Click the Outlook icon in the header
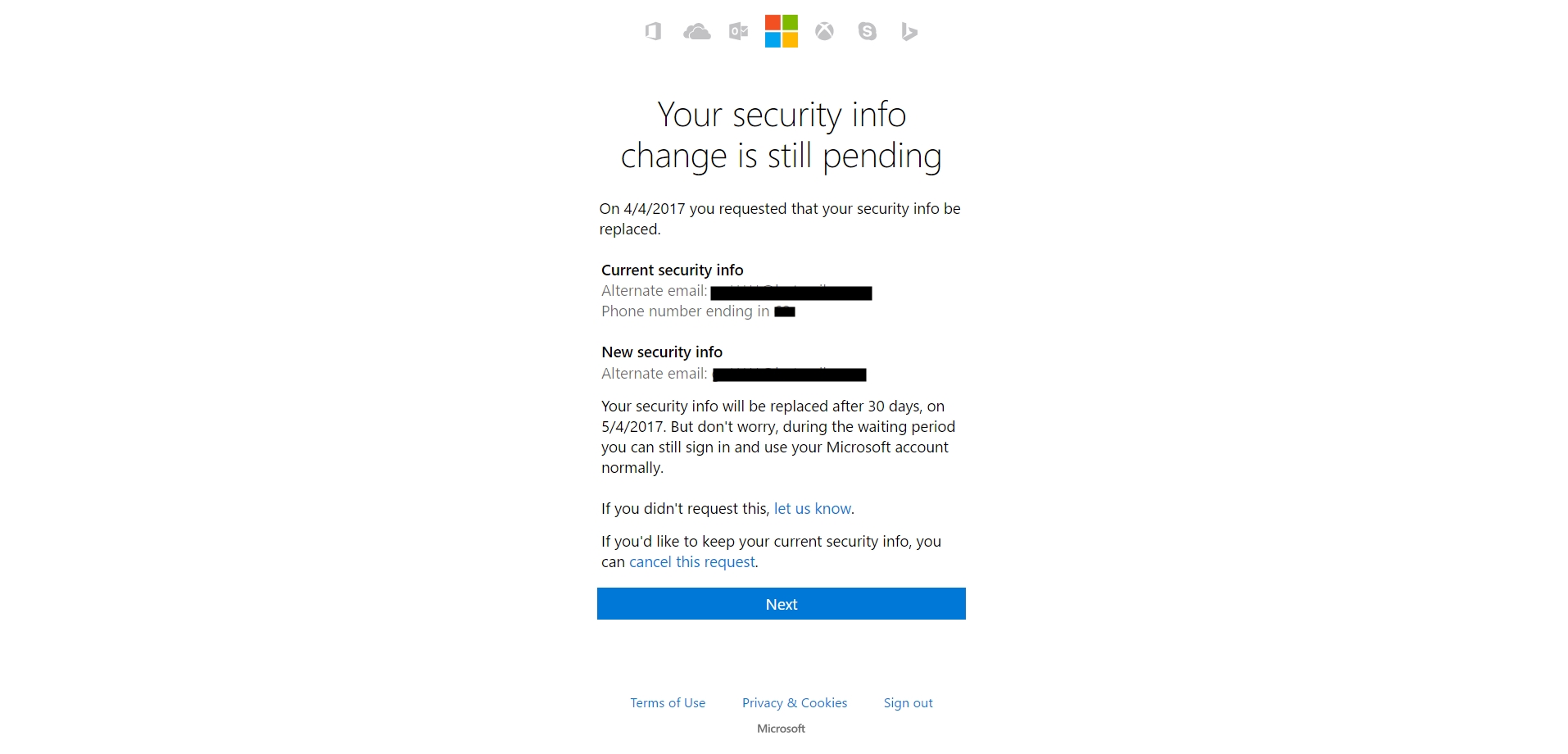This screenshot has height=754, width=1568. (738, 32)
